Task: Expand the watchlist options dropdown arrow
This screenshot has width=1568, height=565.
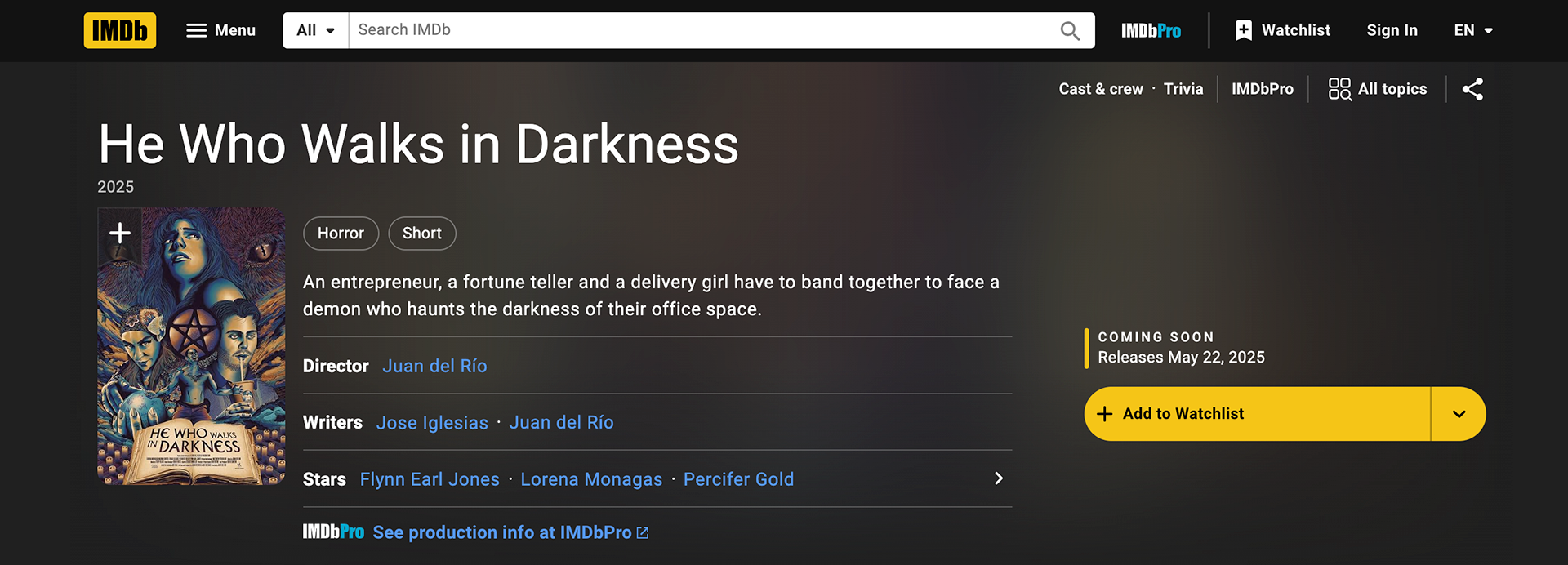Action: coord(1459,414)
